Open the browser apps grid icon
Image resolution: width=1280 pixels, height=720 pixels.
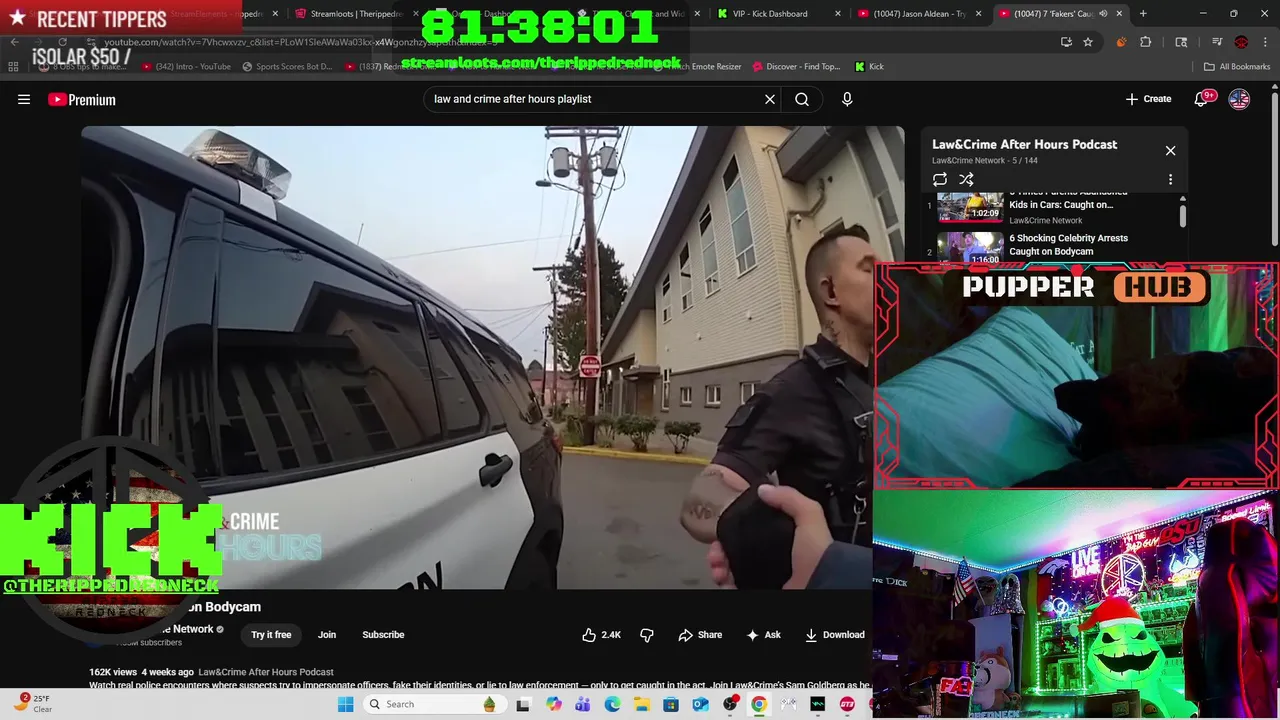click(x=13, y=66)
